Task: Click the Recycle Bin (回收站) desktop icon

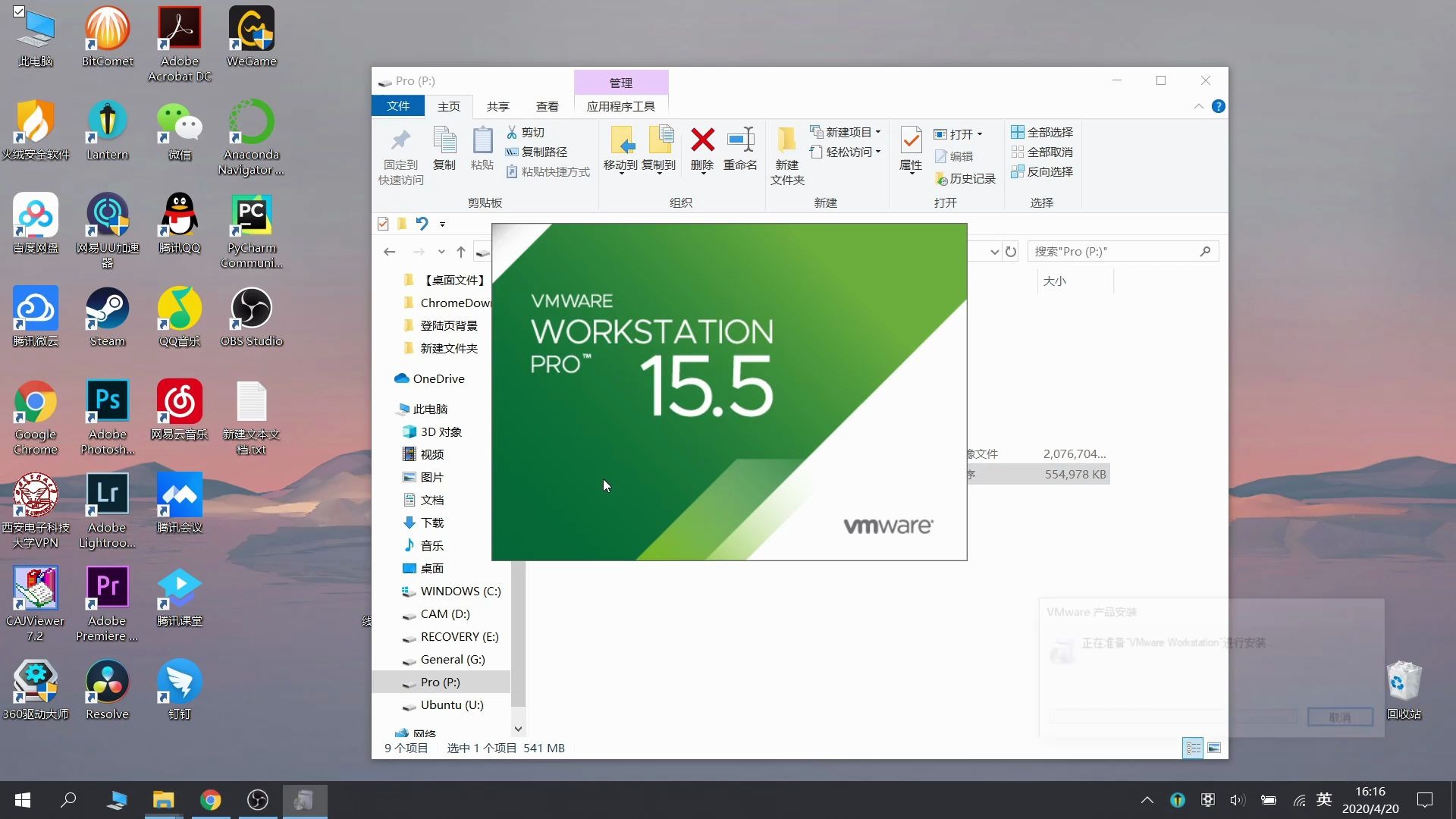Action: pyautogui.click(x=1404, y=690)
